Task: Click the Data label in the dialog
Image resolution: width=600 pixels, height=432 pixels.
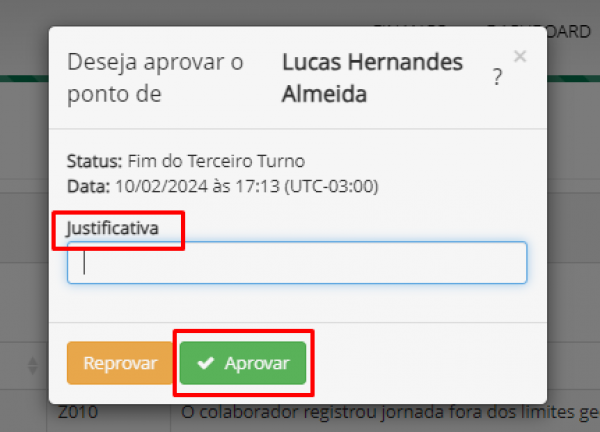Action: 85,186
